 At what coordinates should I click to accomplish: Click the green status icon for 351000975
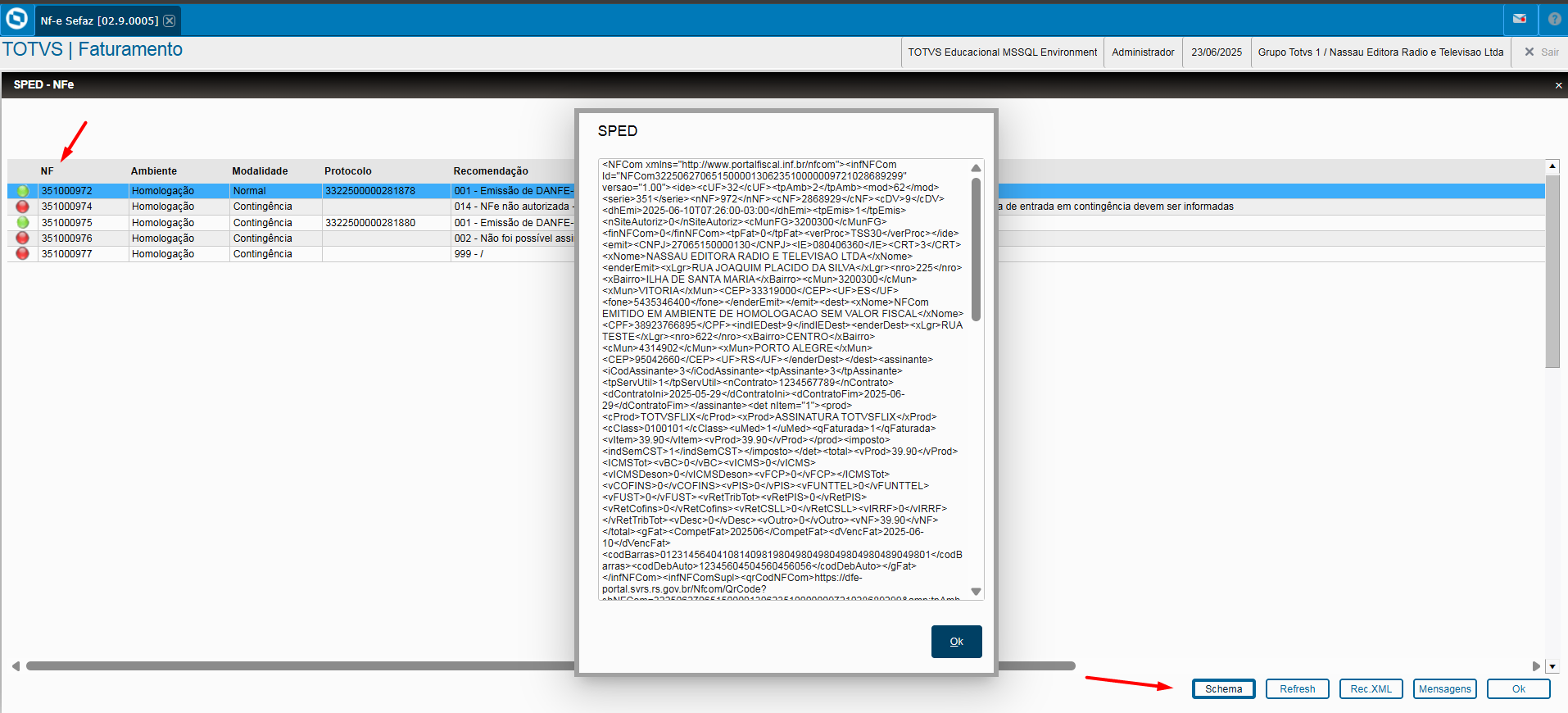pyautogui.click(x=23, y=222)
